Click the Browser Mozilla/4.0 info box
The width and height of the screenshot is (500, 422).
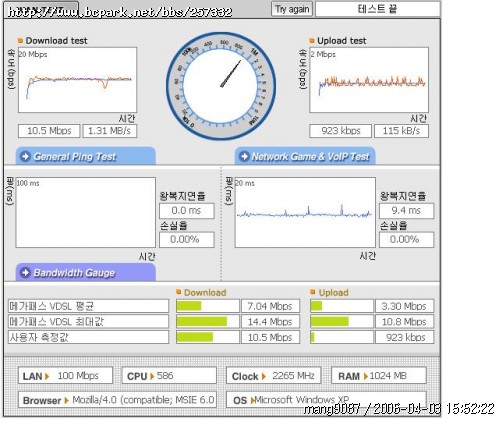pyautogui.click(x=117, y=400)
